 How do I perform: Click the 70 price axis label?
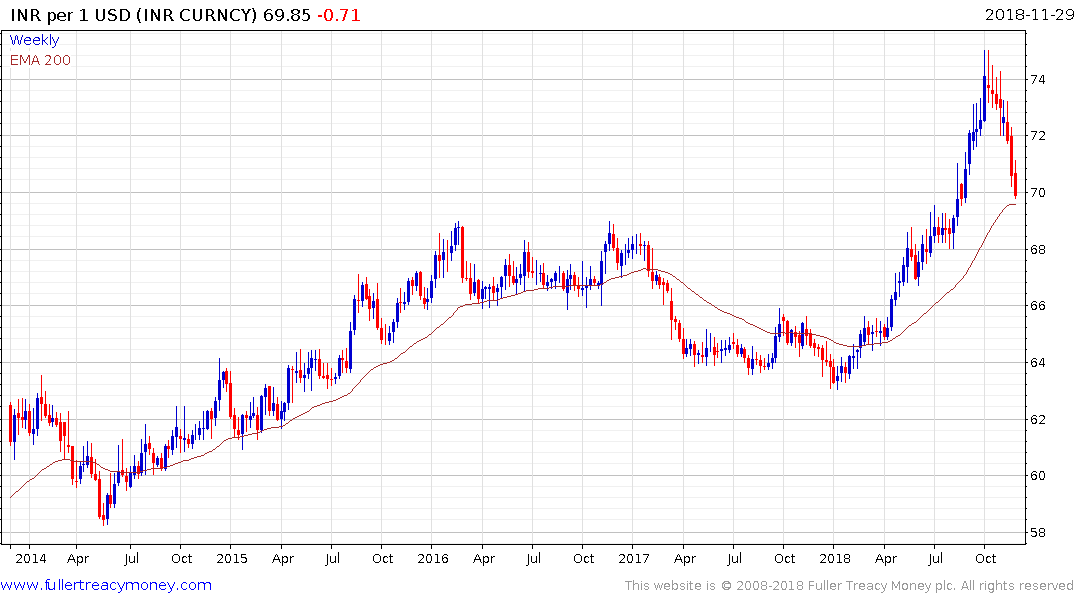click(x=1038, y=193)
